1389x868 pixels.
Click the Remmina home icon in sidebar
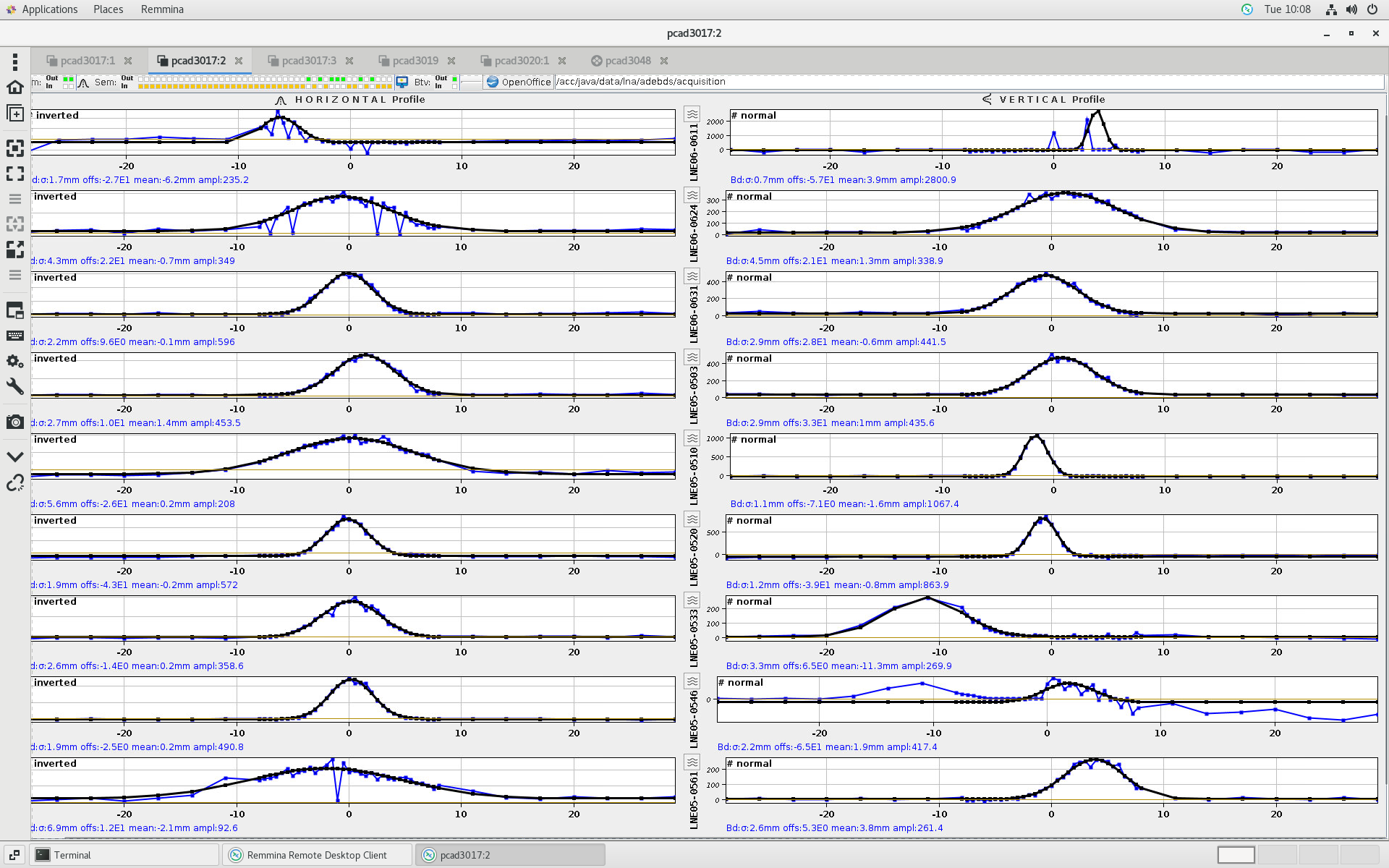pyautogui.click(x=14, y=88)
